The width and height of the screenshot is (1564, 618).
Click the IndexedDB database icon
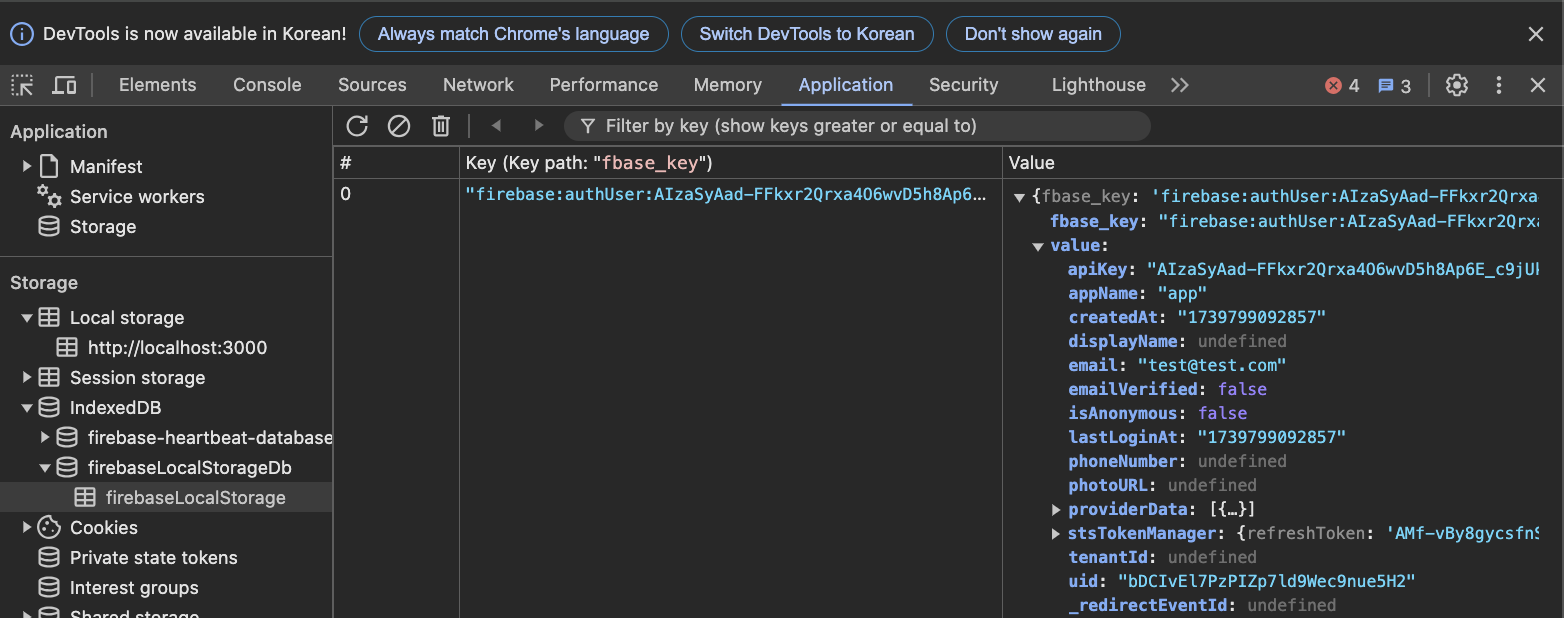(x=49, y=407)
